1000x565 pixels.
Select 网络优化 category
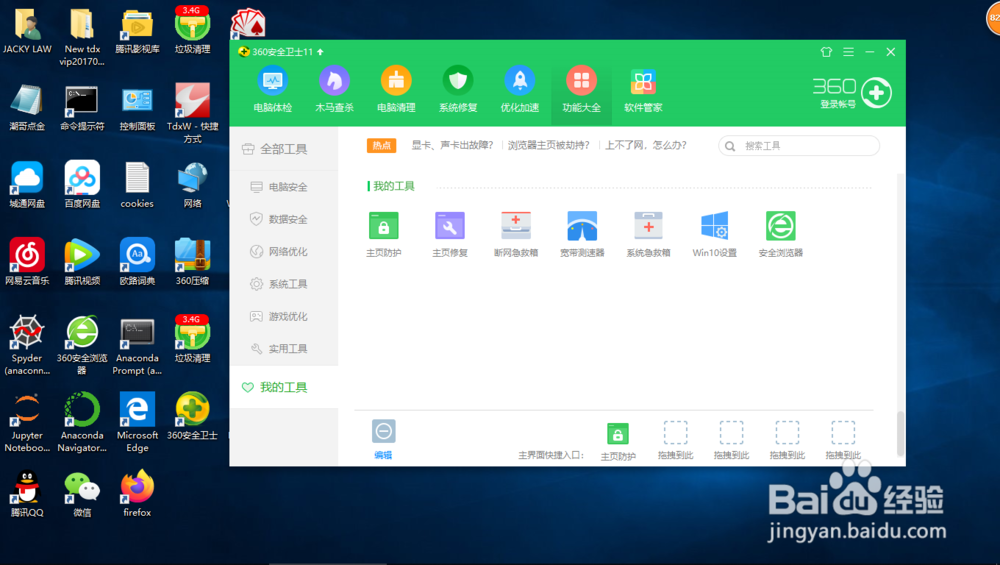pyautogui.click(x=284, y=252)
